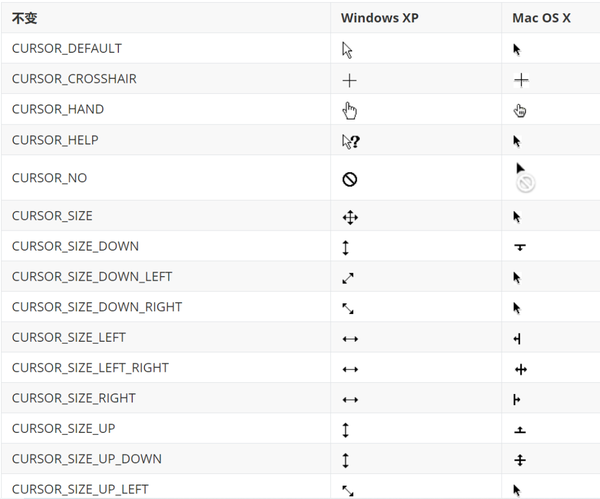Click the Windows XP hand cursor icon
This screenshot has width=600, height=499.
(x=350, y=110)
